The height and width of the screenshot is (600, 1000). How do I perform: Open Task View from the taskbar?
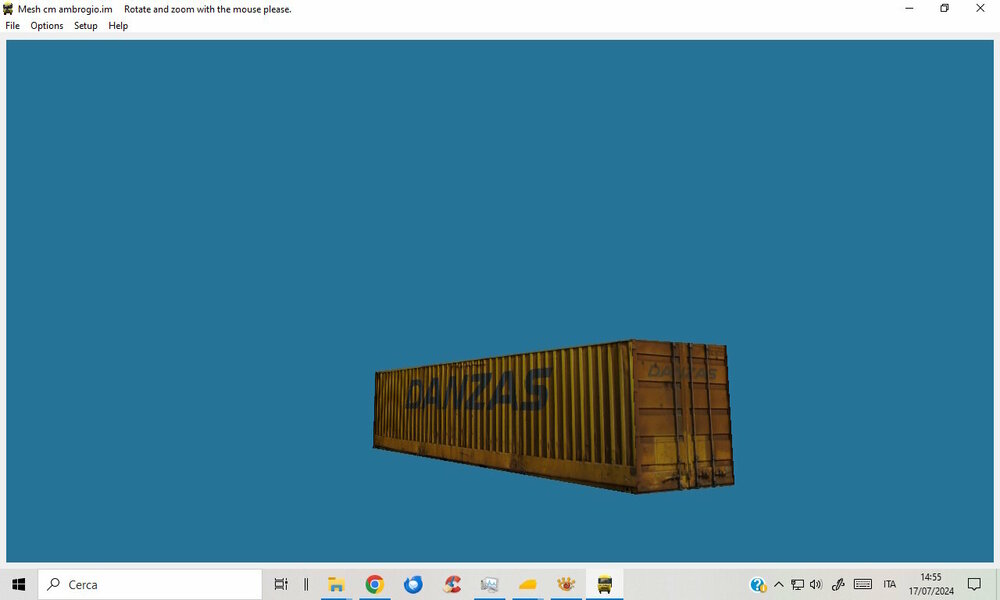281,584
